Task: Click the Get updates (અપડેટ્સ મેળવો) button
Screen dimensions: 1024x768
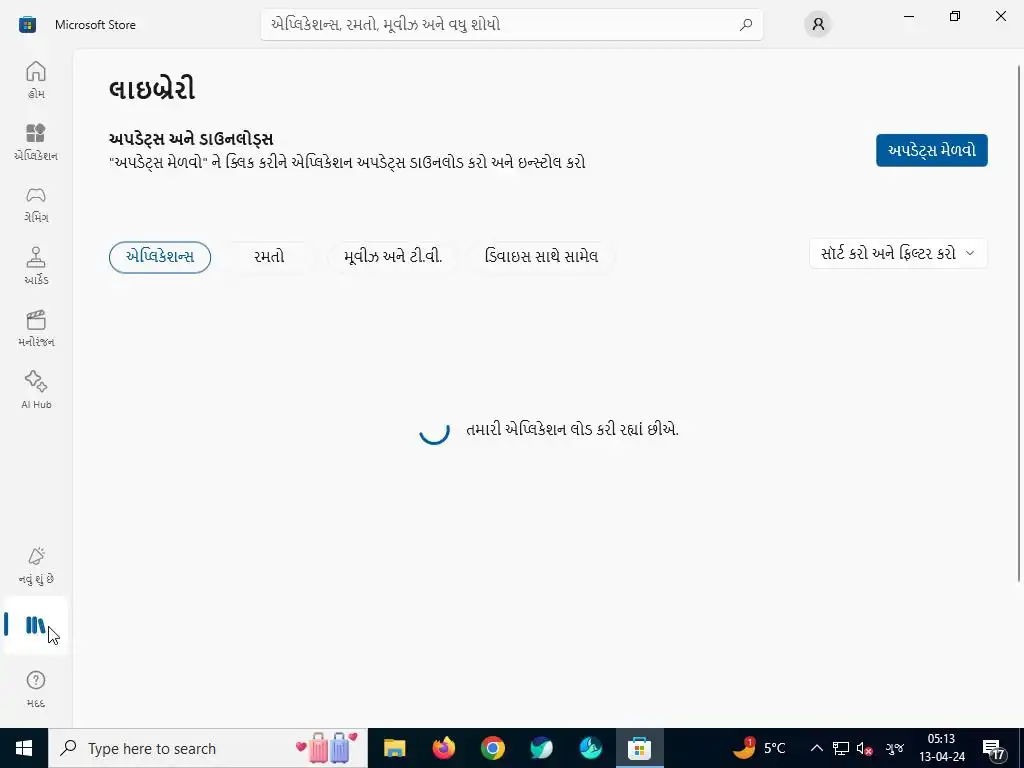Action: point(932,150)
